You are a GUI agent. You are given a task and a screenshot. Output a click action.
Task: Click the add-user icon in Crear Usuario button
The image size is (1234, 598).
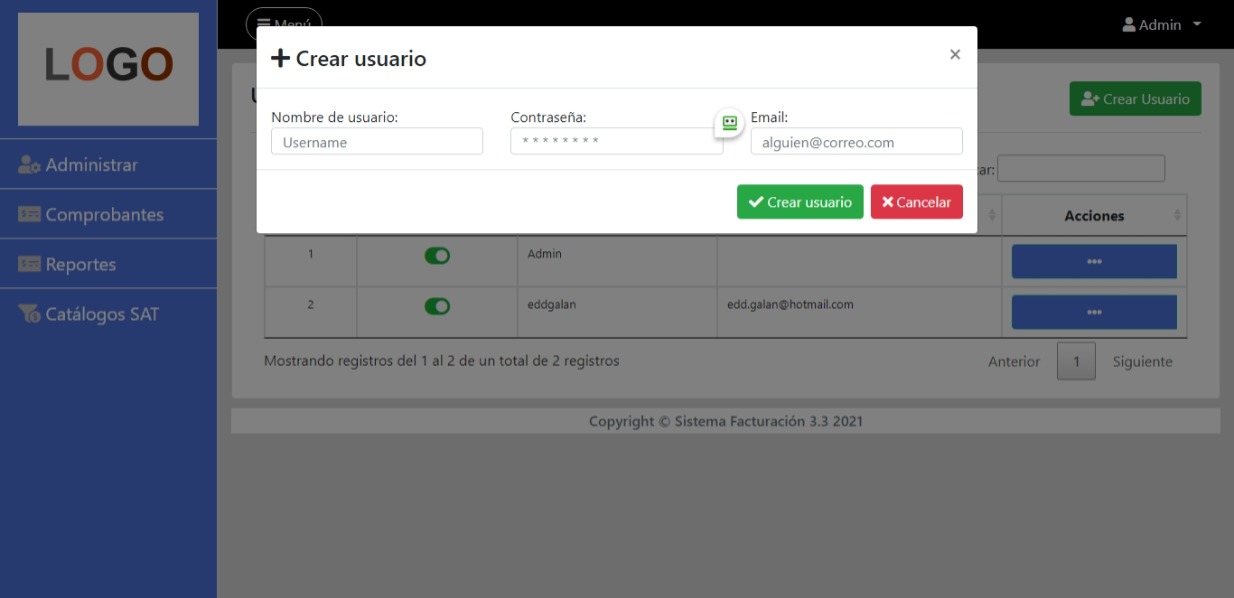(x=1091, y=99)
